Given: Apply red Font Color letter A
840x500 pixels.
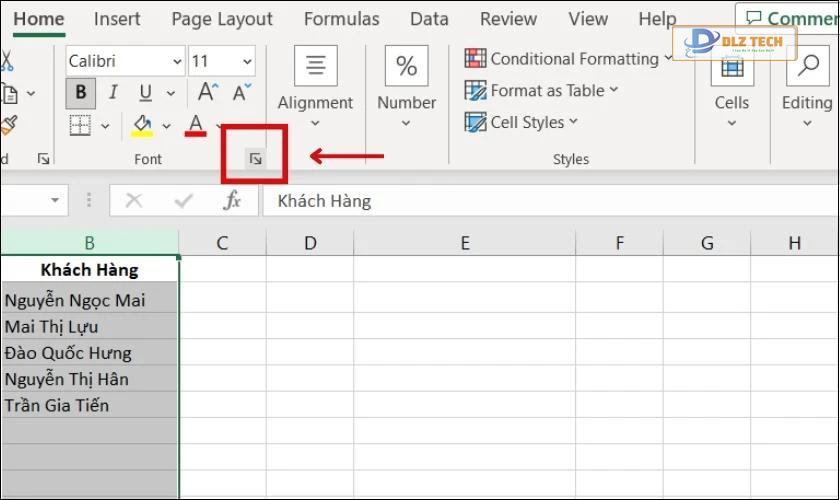Looking at the screenshot, I should pos(196,126).
